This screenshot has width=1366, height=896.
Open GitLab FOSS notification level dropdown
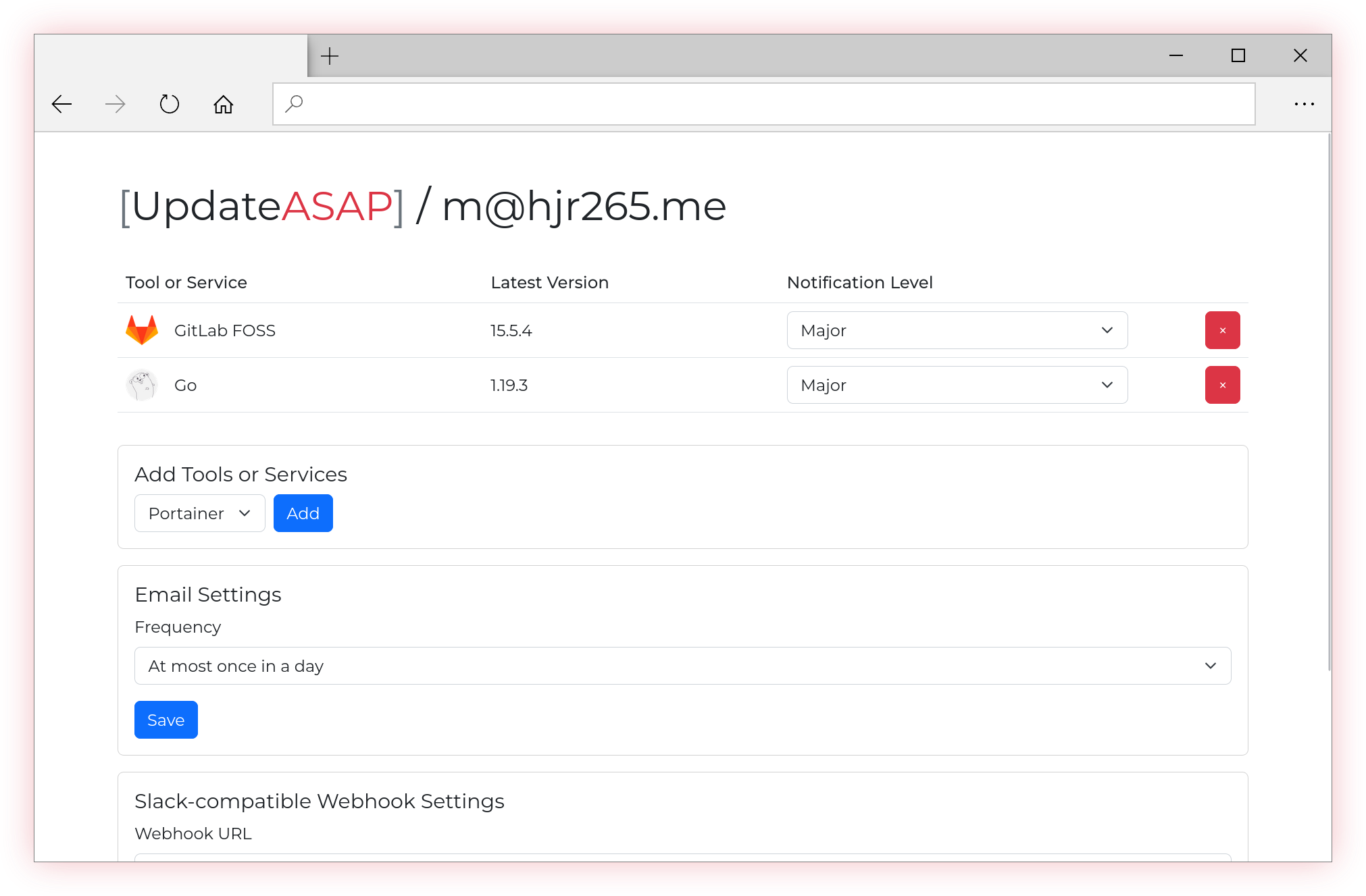pos(957,330)
